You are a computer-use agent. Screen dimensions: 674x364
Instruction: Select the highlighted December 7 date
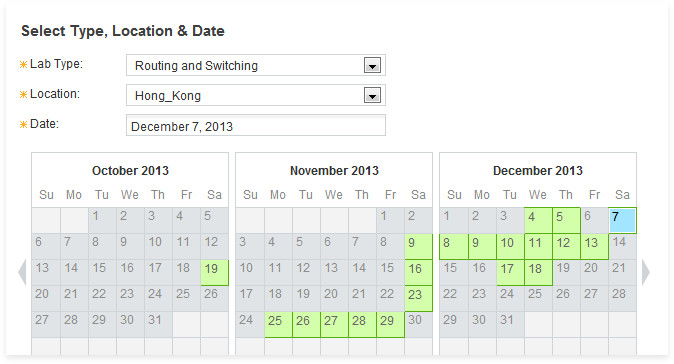pos(622,220)
